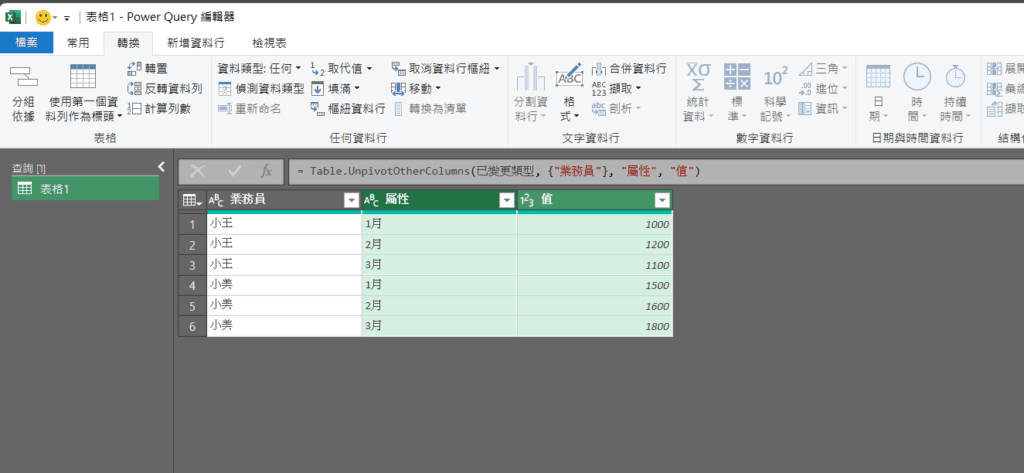
Task: Click the data type icon on 值 column
Action: click(527, 200)
